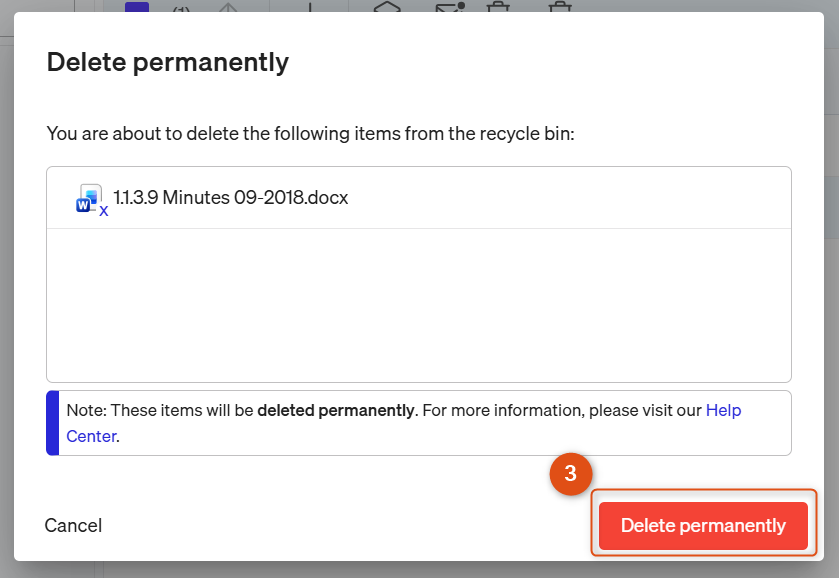Image resolution: width=839 pixels, height=578 pixels.
Task: Click the blue x mark on file icon
Action: pyautogui.click(x=104, y=211)
